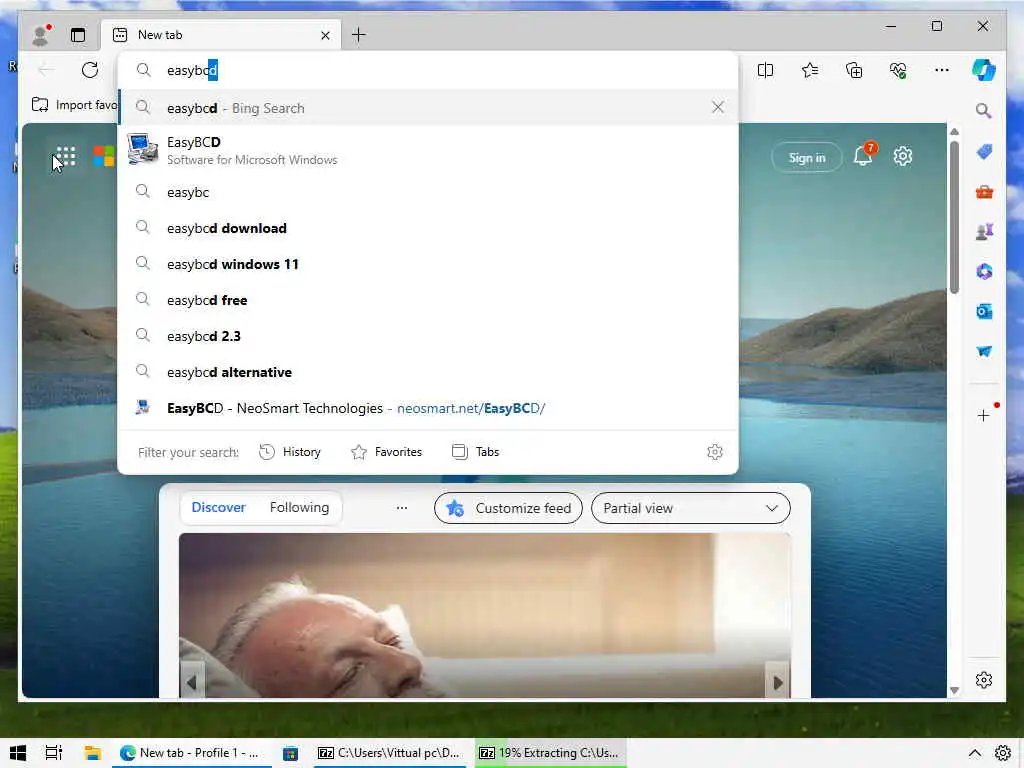Choose EasyBCD Software for Microsoft Windows suggestion
This screenshot has width=1024, height=768.
click(x=429, y=150)
